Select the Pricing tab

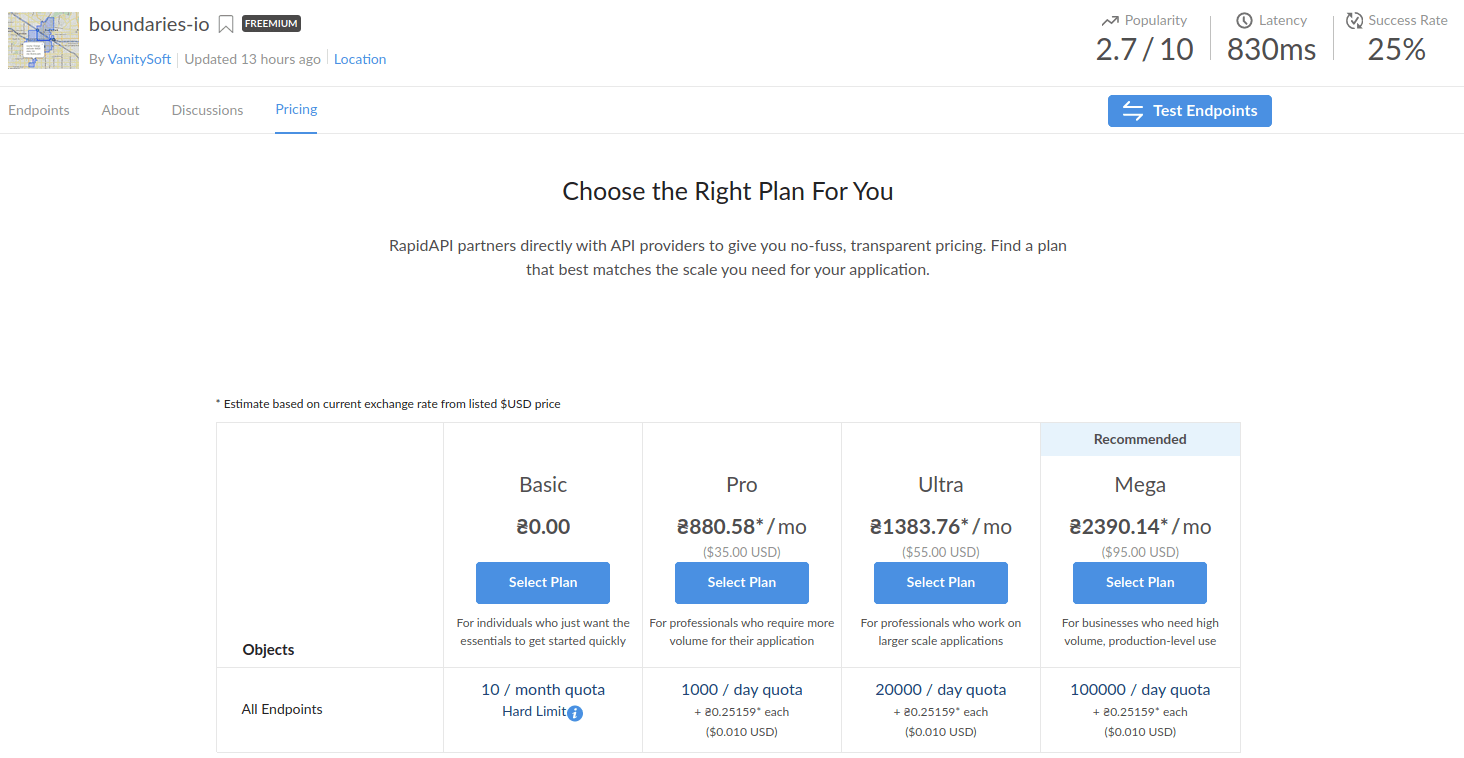[296, 109]
